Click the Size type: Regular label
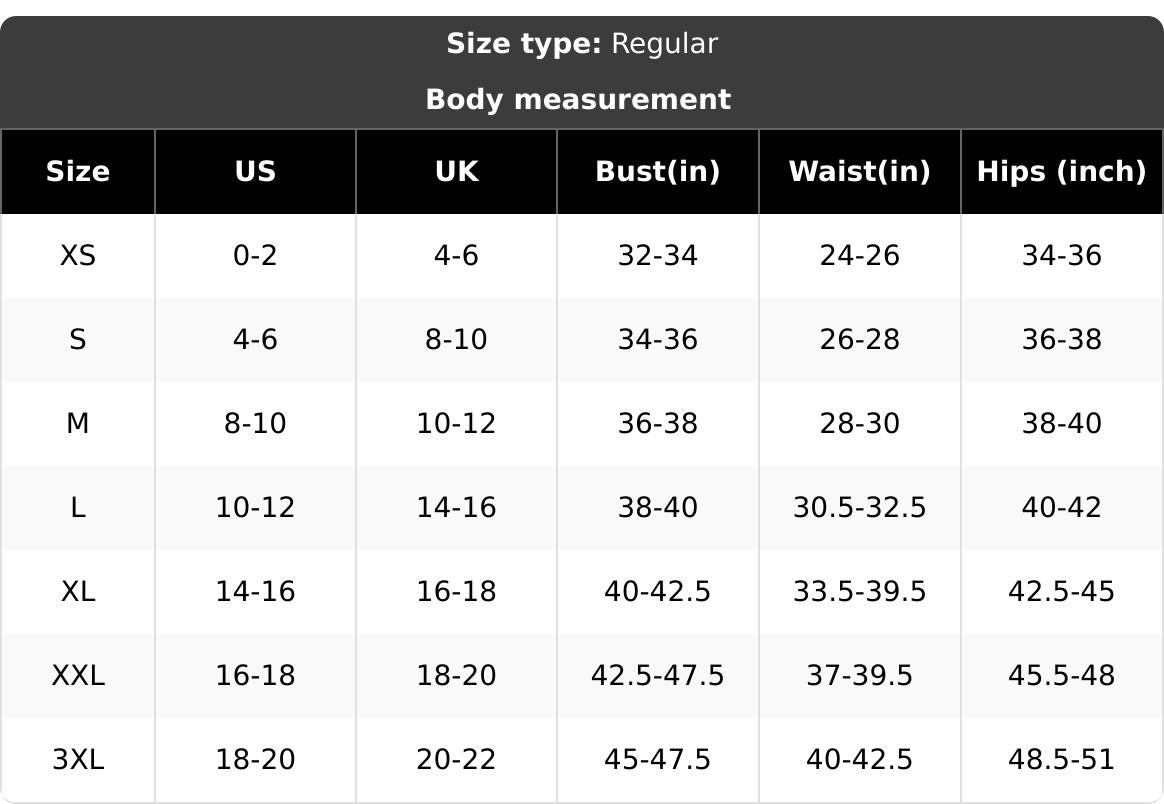The width and height of the screenshot is (1164, 804). click(582, 44)
